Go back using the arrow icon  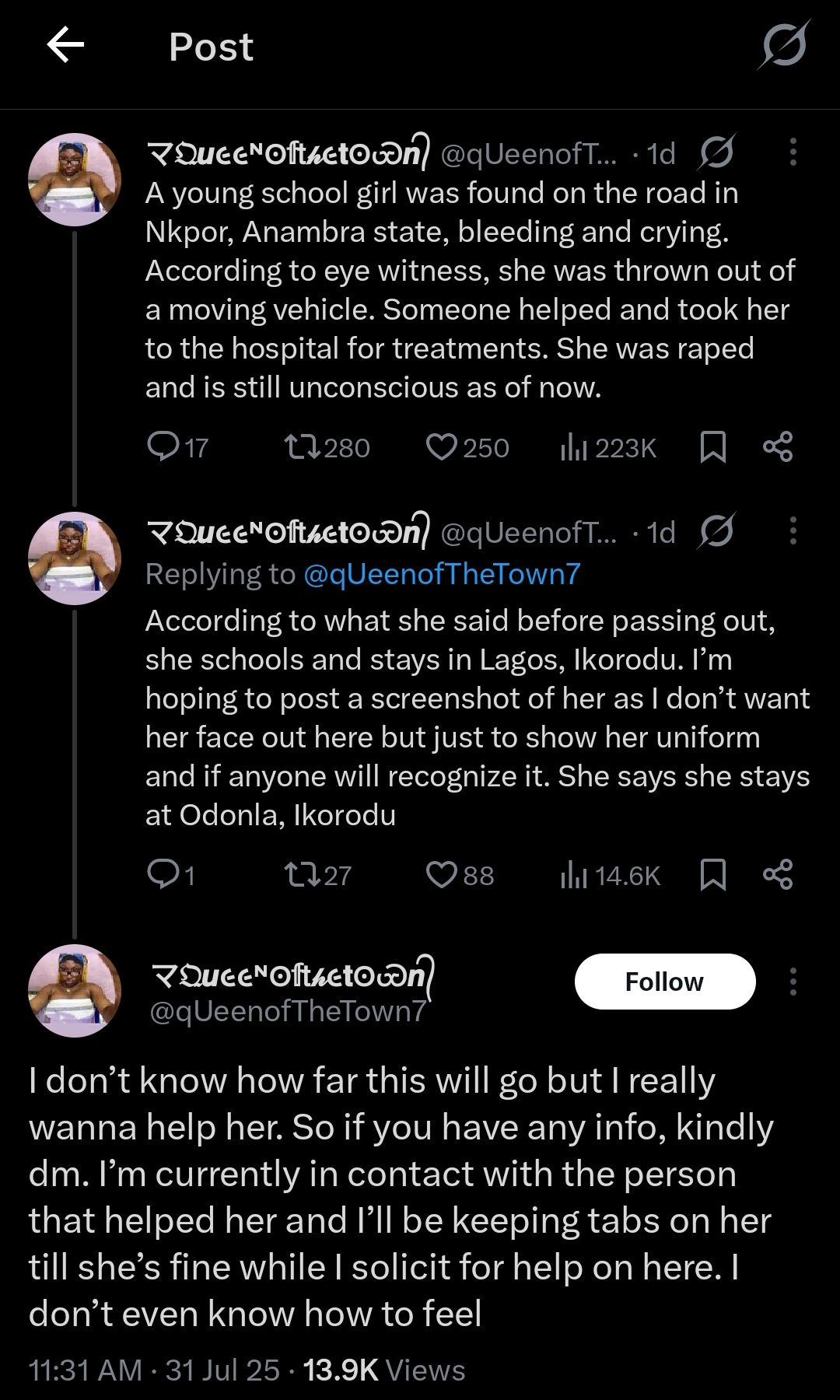pyautogui.click(x=65, y=45)
